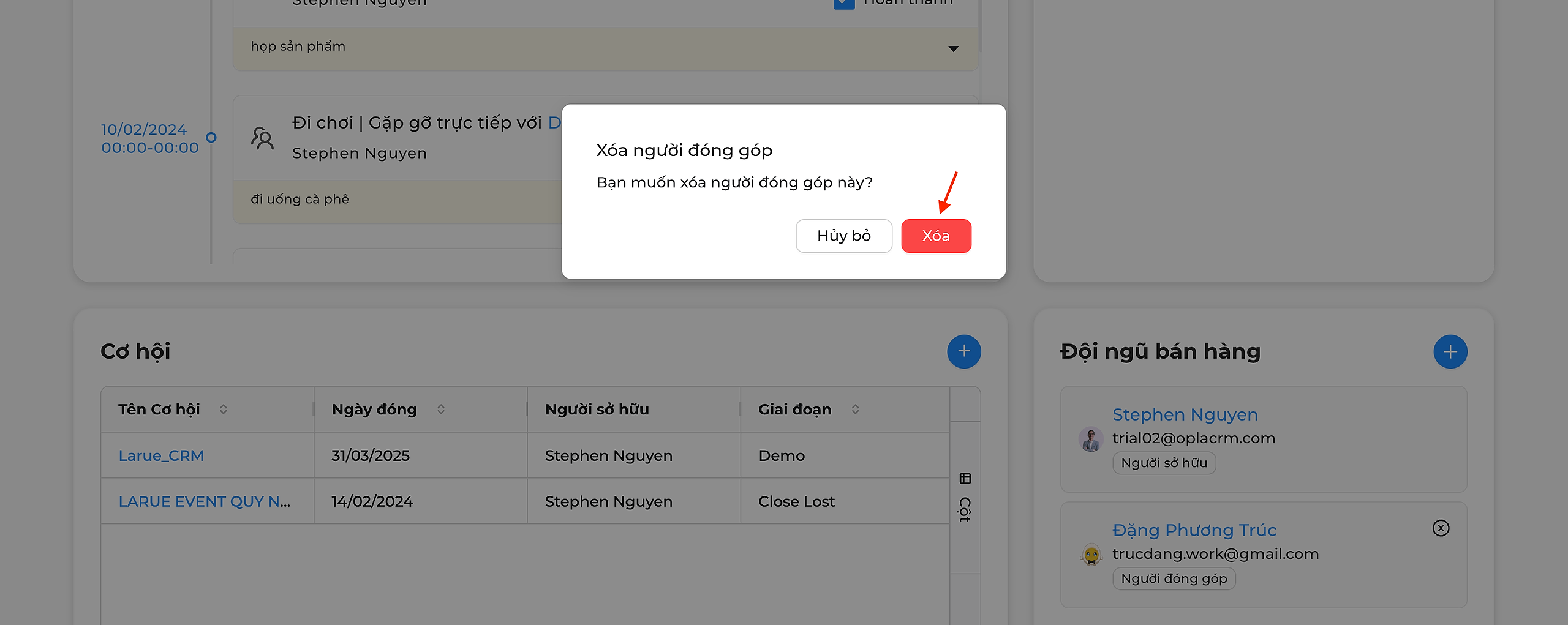Select the trial02@oplacrm.com email text
Viewport: 1568px width, 625px height.
(1193, 438)
